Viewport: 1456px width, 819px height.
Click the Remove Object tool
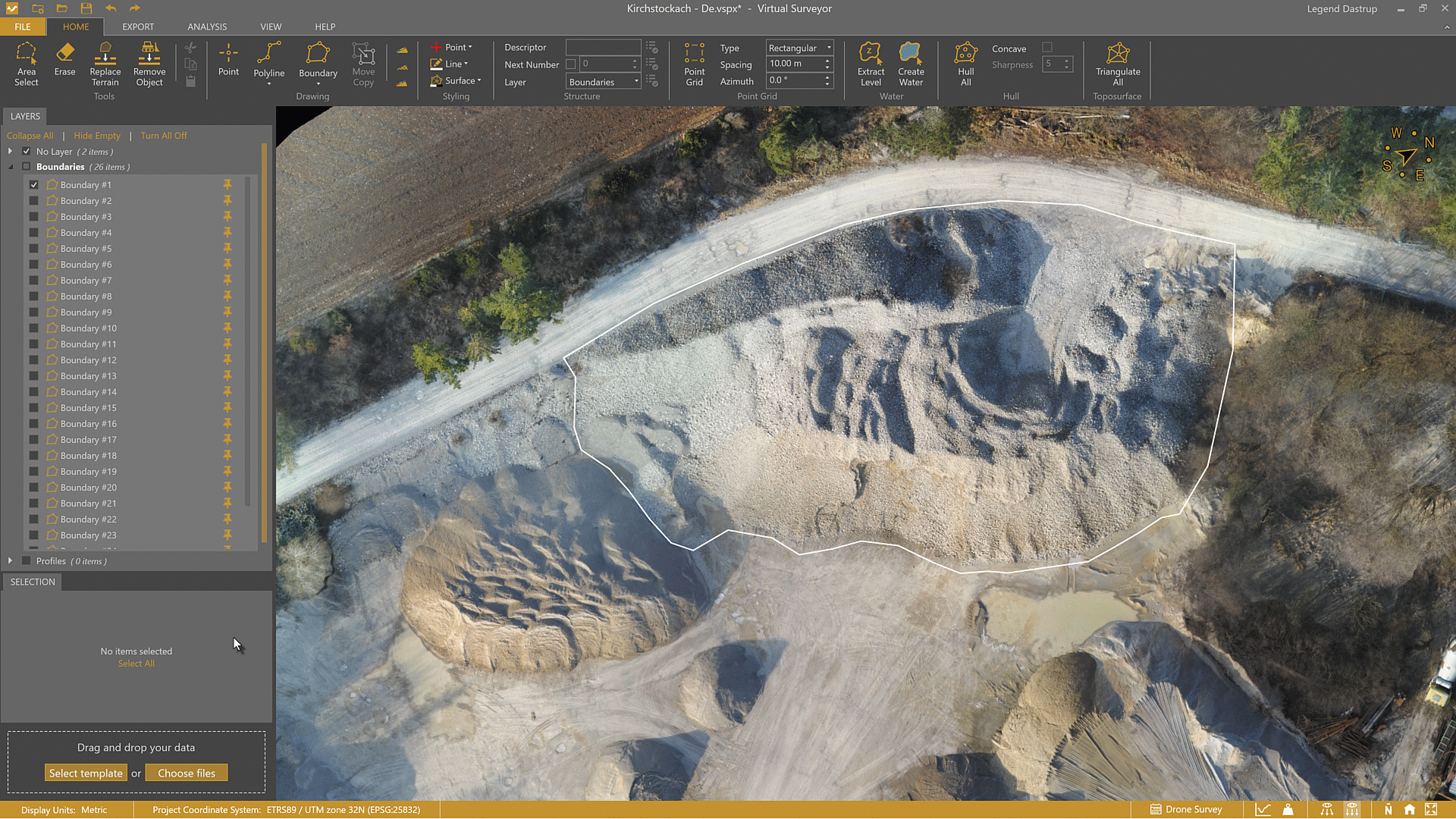[x=149, y=64]
